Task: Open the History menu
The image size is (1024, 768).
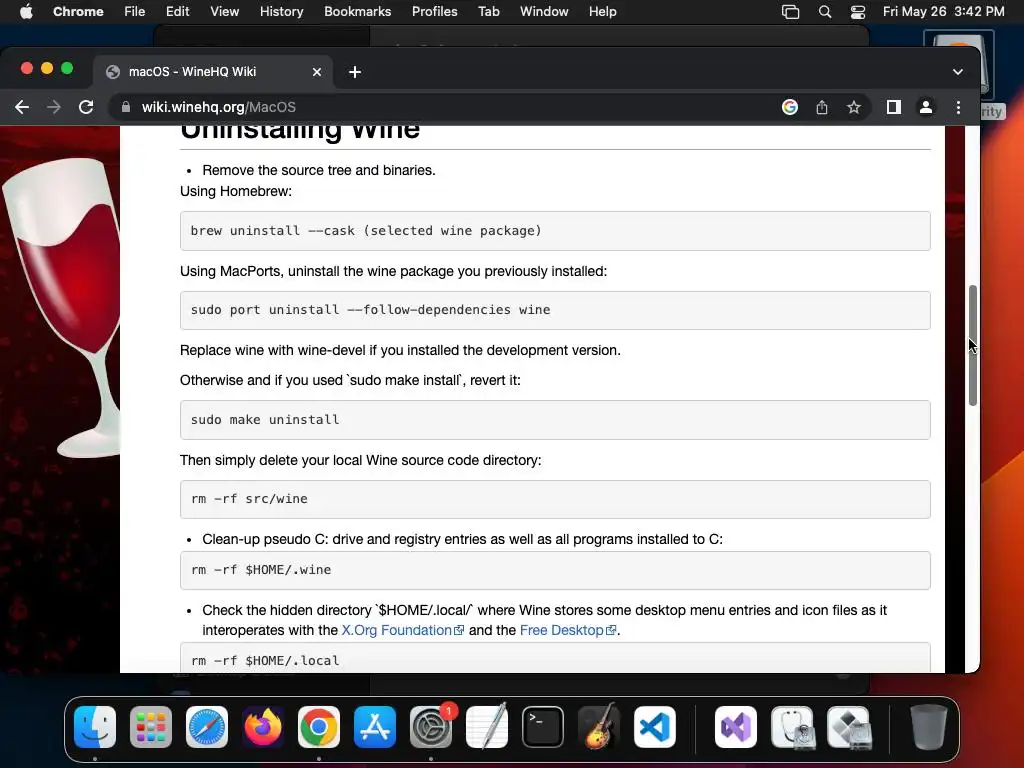Action: (281, 12)
